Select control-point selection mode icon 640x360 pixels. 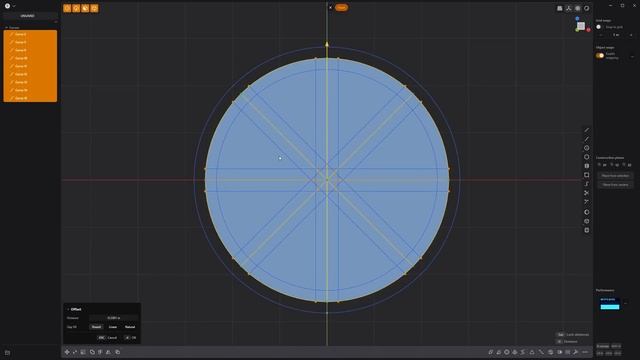coord(67,8)
